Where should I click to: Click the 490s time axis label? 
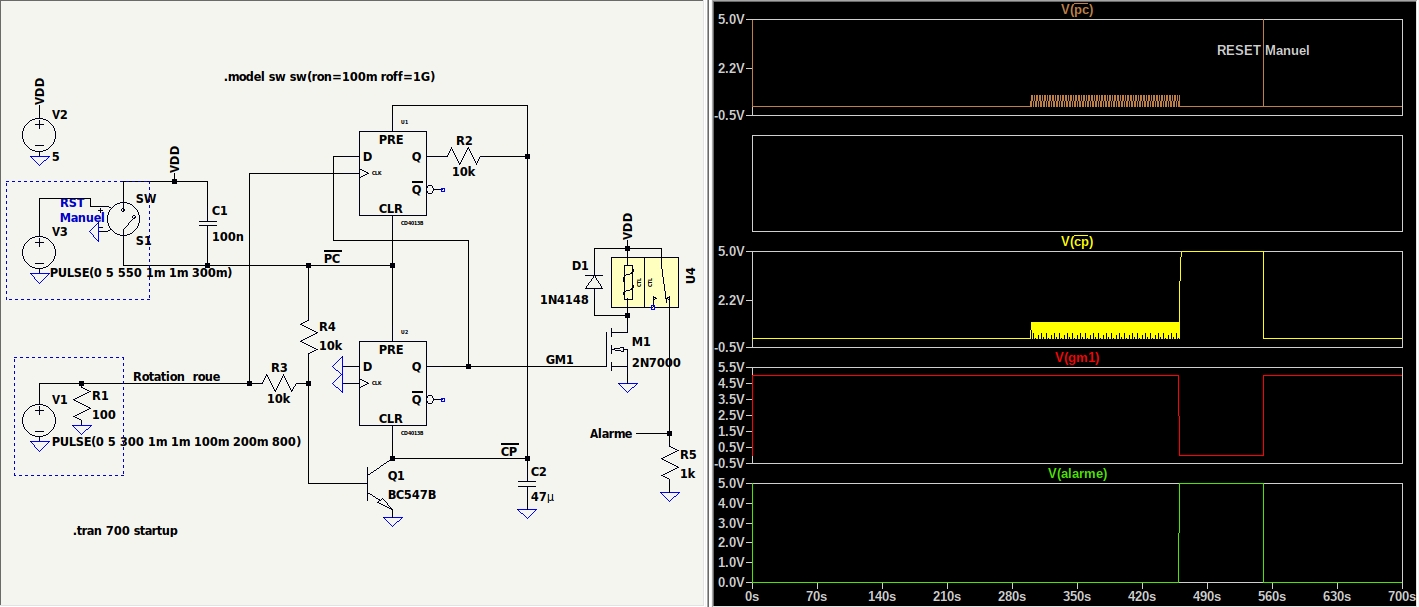pyautogui.click(x=1206, y=596)
